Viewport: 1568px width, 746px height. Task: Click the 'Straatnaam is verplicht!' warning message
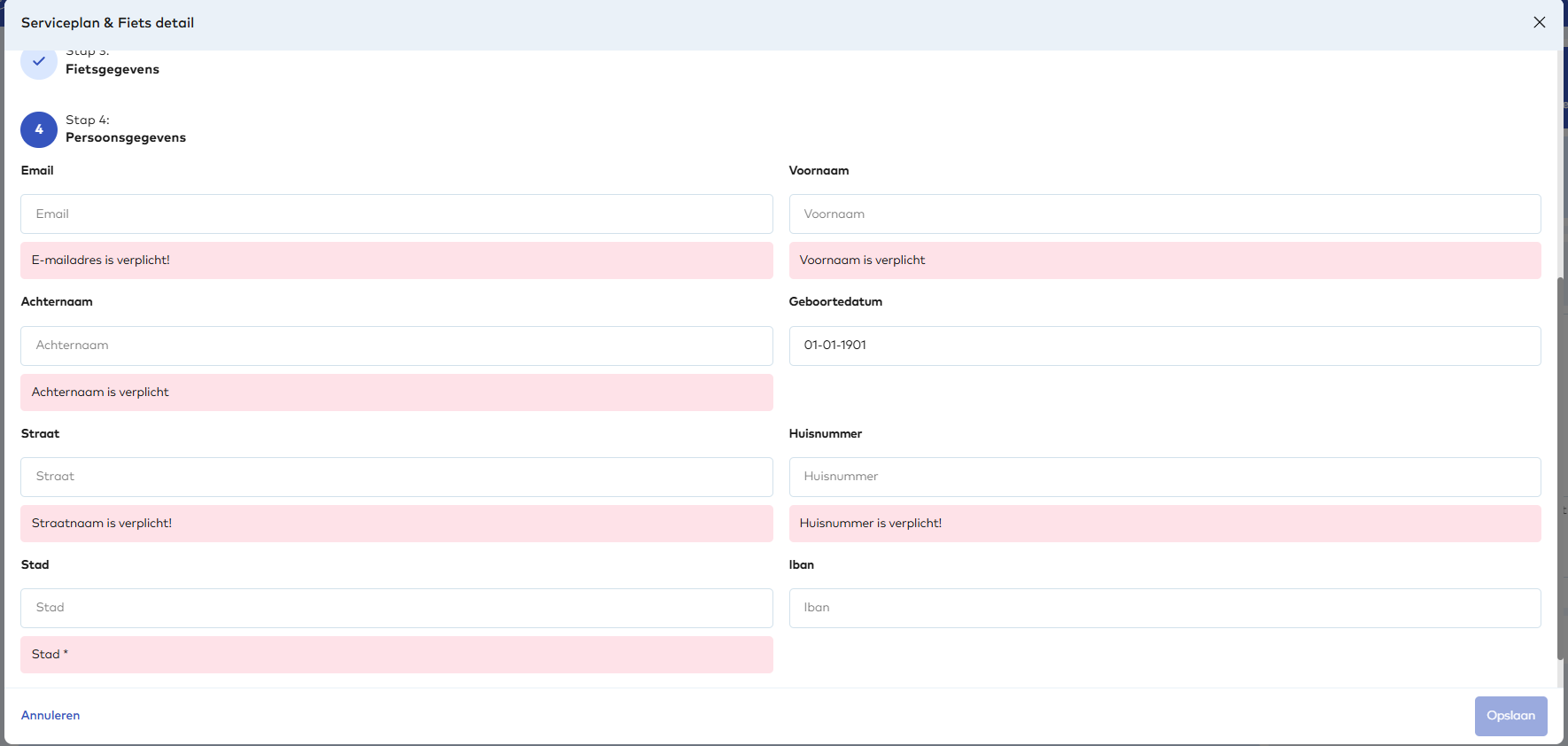(102, 524)
